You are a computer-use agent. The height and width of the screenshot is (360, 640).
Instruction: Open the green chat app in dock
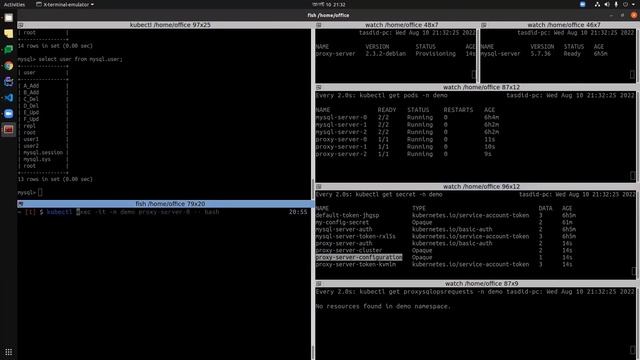pos(9,50)
